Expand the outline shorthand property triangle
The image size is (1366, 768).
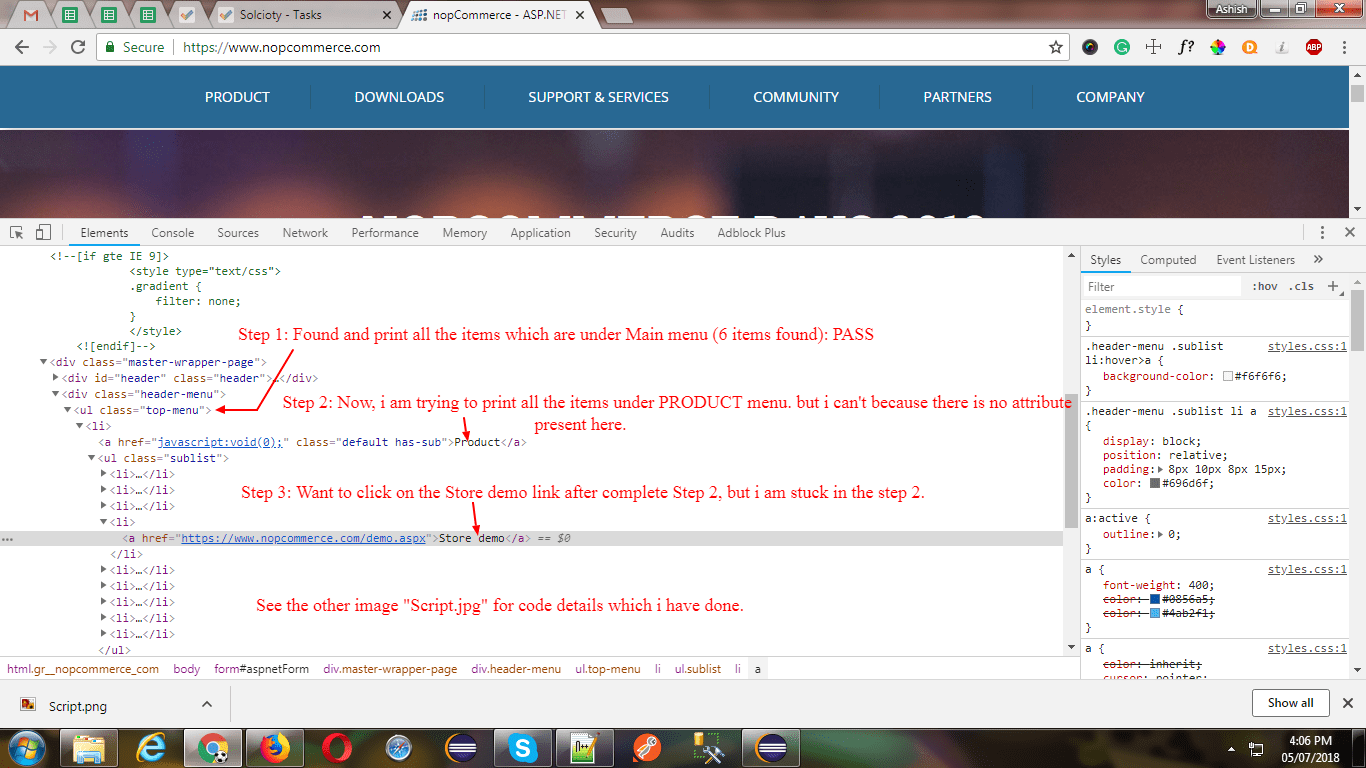point(1162,534)
